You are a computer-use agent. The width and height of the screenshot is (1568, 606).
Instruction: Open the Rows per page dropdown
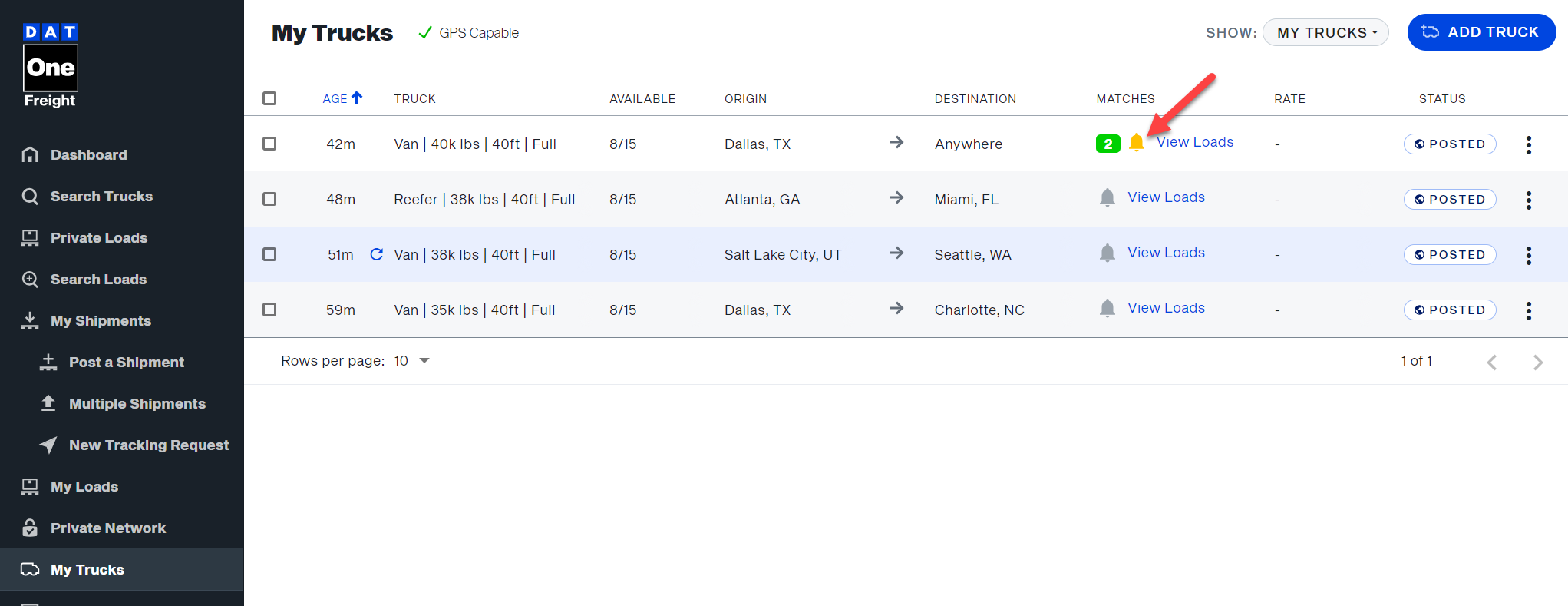(411, 360)
